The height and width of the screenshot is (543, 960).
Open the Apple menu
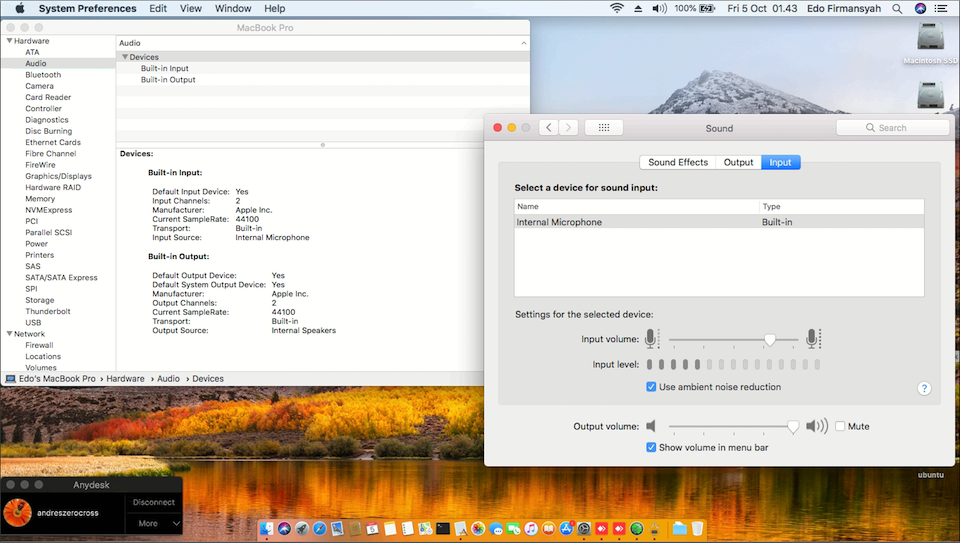pos(20,9)
